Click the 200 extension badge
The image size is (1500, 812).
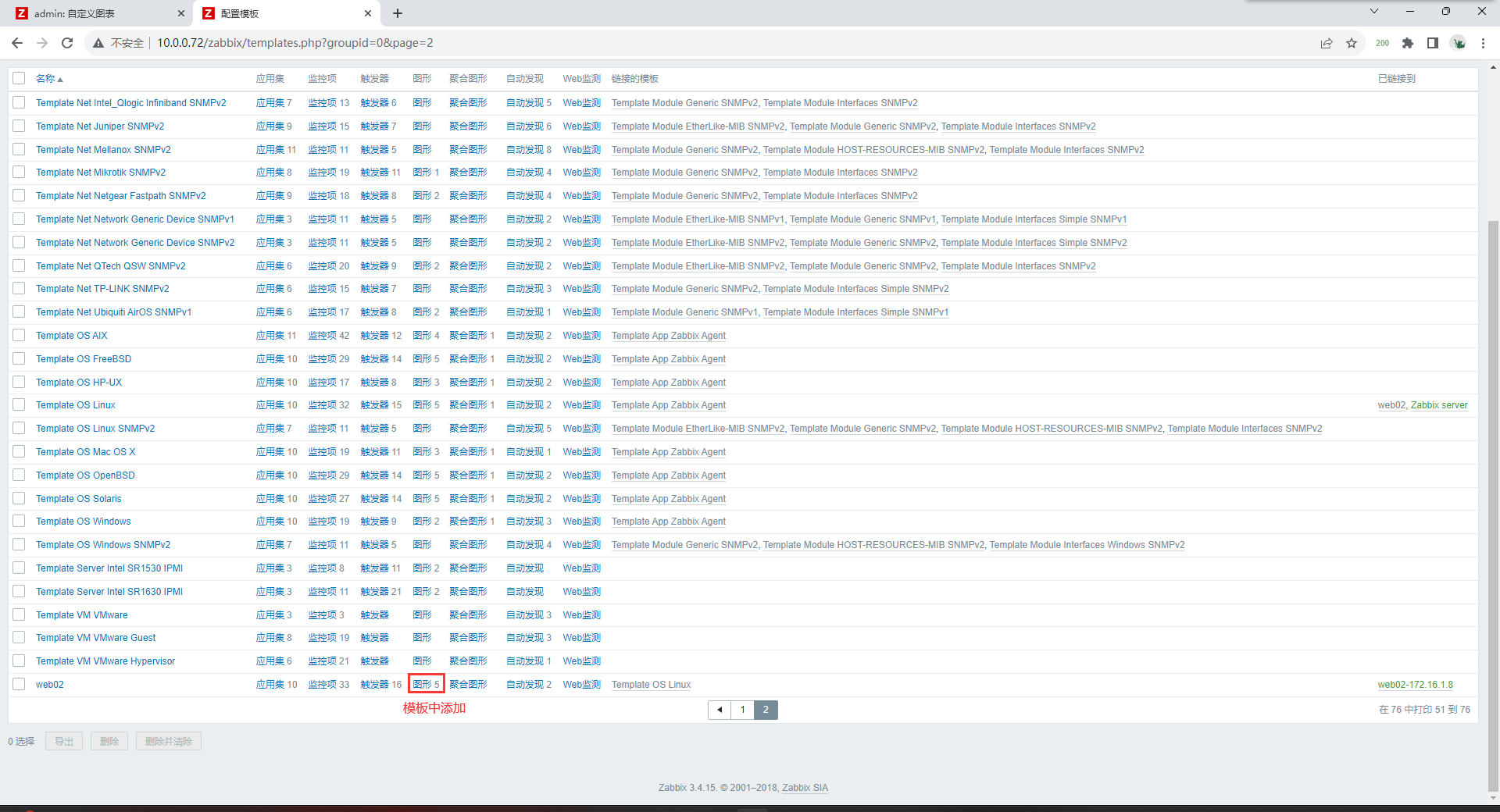(x=1382, y=43)
